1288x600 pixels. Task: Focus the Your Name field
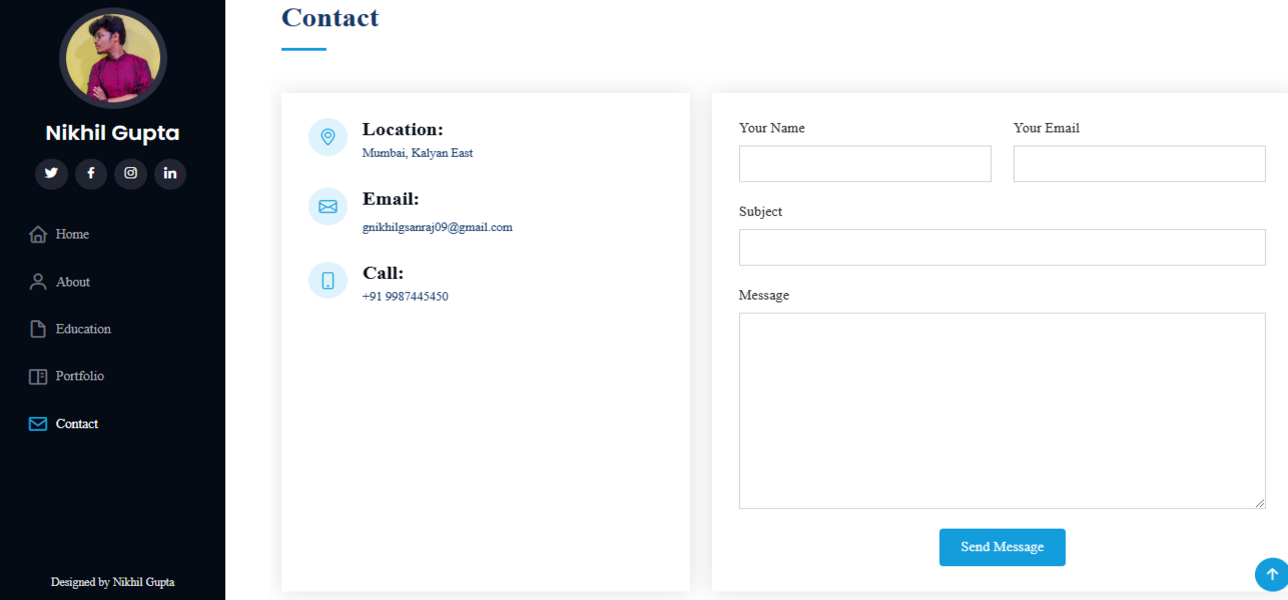[865, 164]
